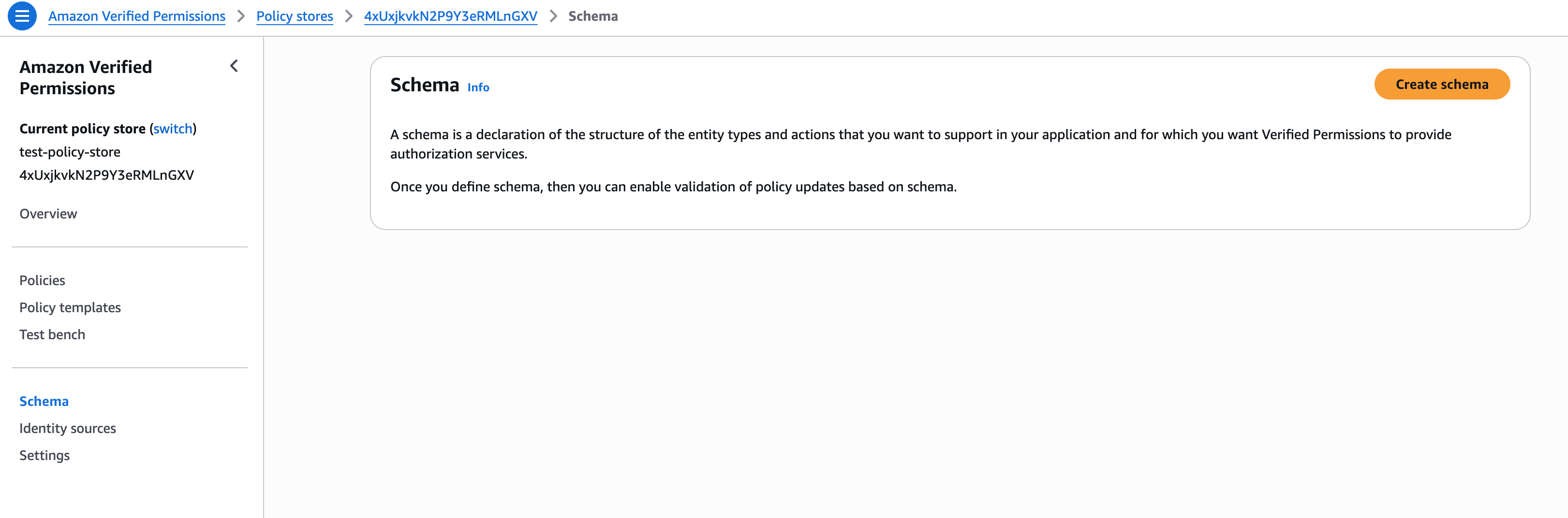Select Schema in the sidebar
Viewport: 1568px width, 518px height.
tap(44, 401)
